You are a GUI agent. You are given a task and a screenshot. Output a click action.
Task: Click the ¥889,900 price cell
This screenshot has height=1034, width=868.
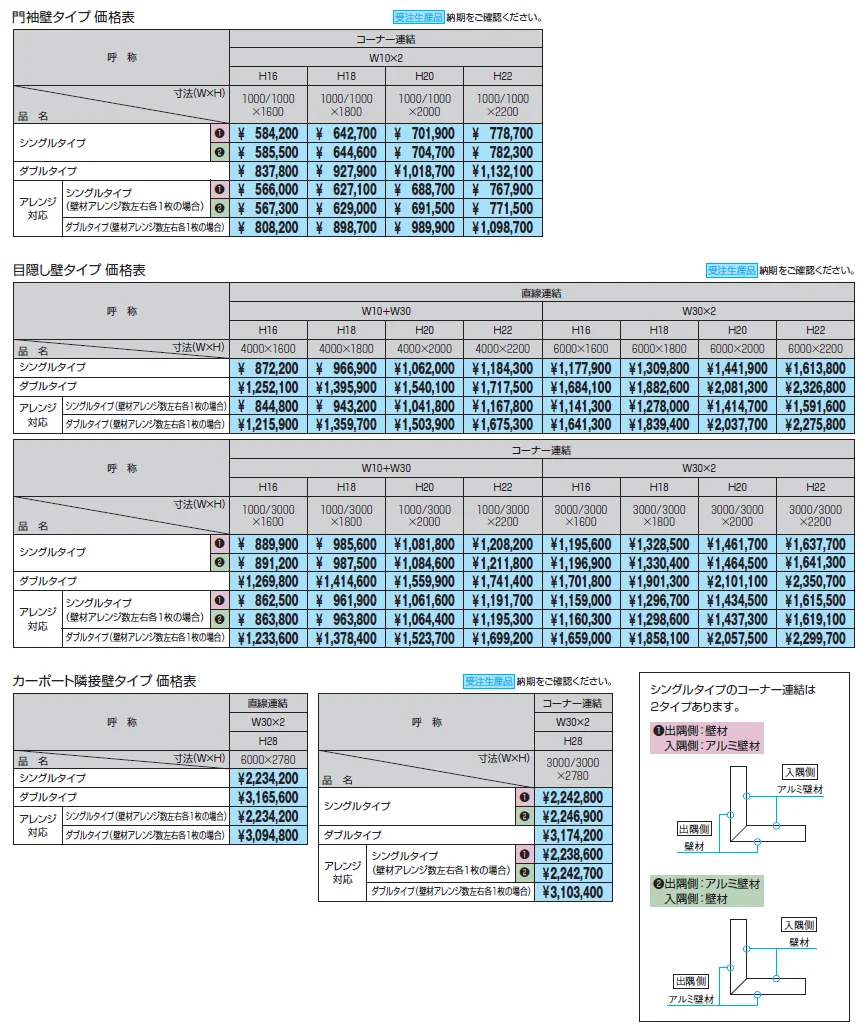click(x=268, y=544)
